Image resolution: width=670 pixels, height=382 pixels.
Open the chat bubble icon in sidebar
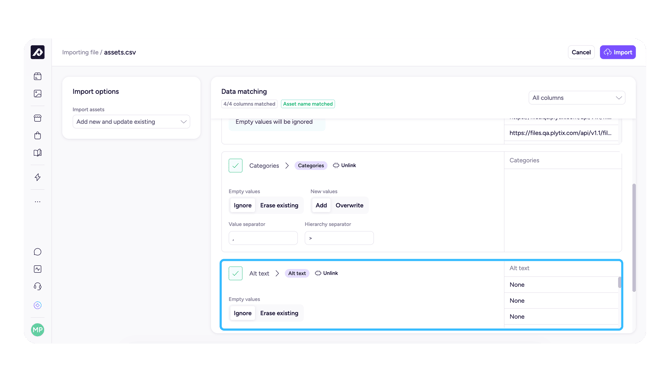click(x=38, y=252)
